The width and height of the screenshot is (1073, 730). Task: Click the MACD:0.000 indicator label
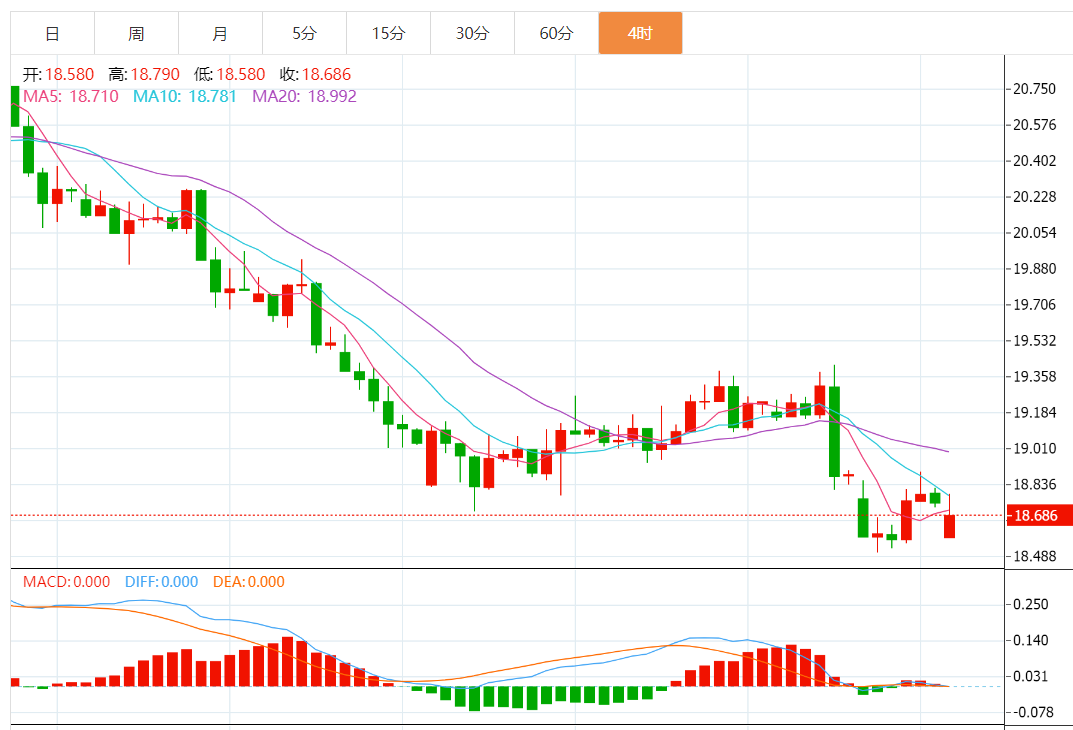(x=66, y=582)
